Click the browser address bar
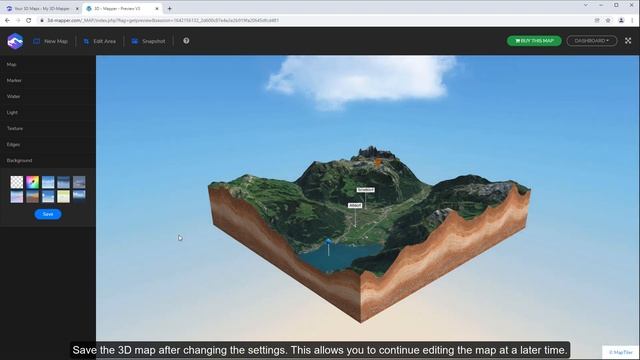 (x=314, y=20)
